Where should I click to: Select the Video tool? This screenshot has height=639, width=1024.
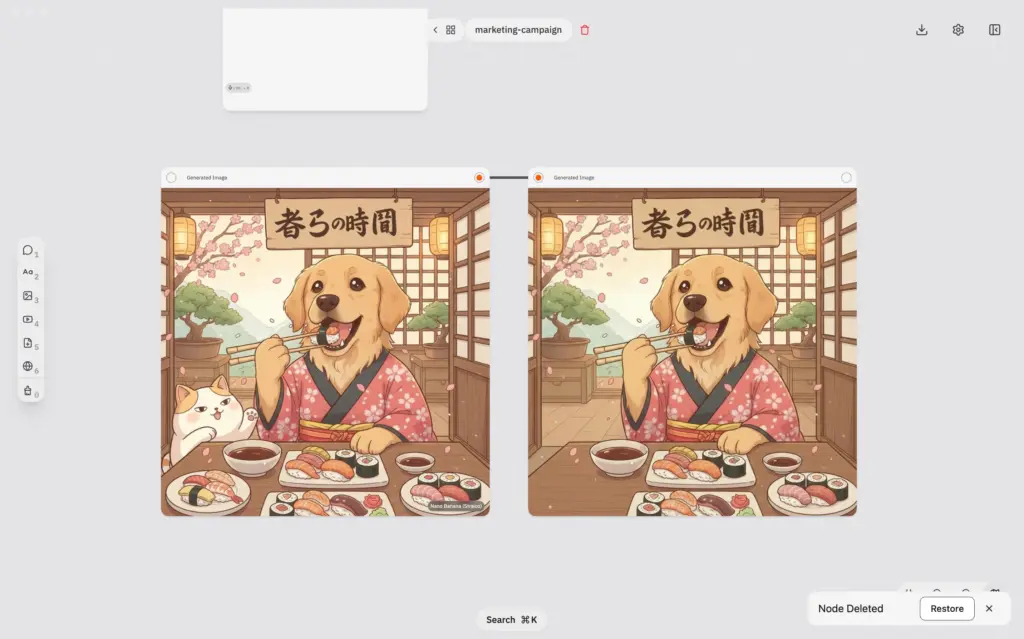(27, 321)
